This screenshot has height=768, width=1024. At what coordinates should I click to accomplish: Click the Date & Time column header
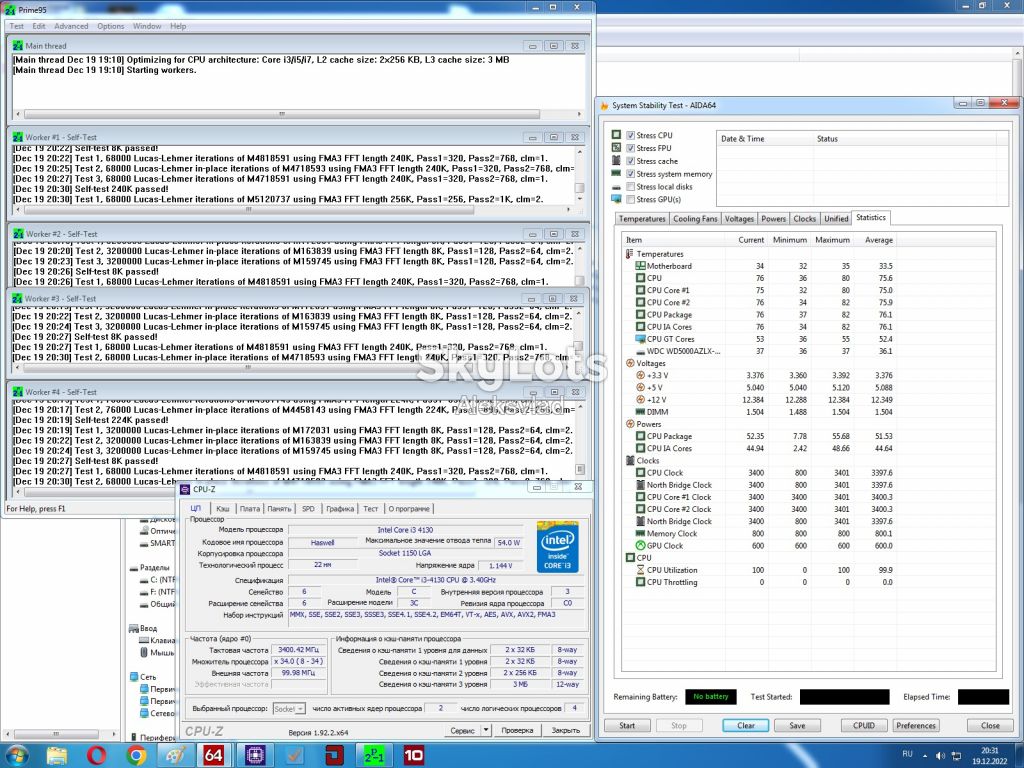(x=765, y=138)
